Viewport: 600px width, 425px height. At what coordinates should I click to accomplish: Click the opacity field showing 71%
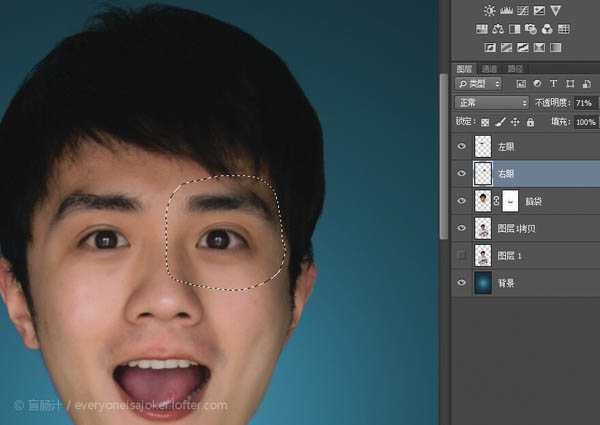coord(585,103)
